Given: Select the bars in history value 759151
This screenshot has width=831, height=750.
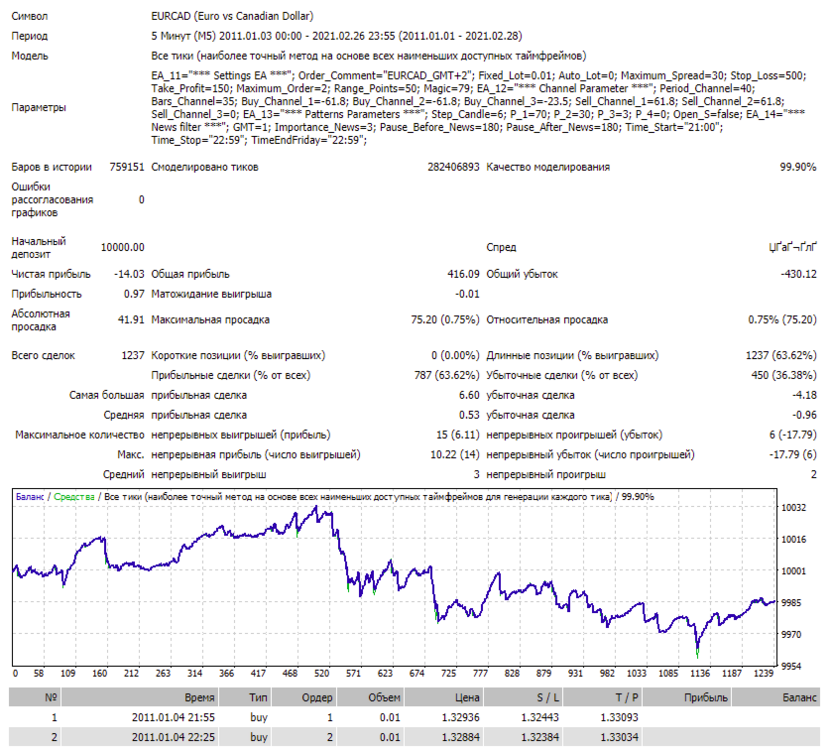Looking at the screenshot, I should pos(127,167).
